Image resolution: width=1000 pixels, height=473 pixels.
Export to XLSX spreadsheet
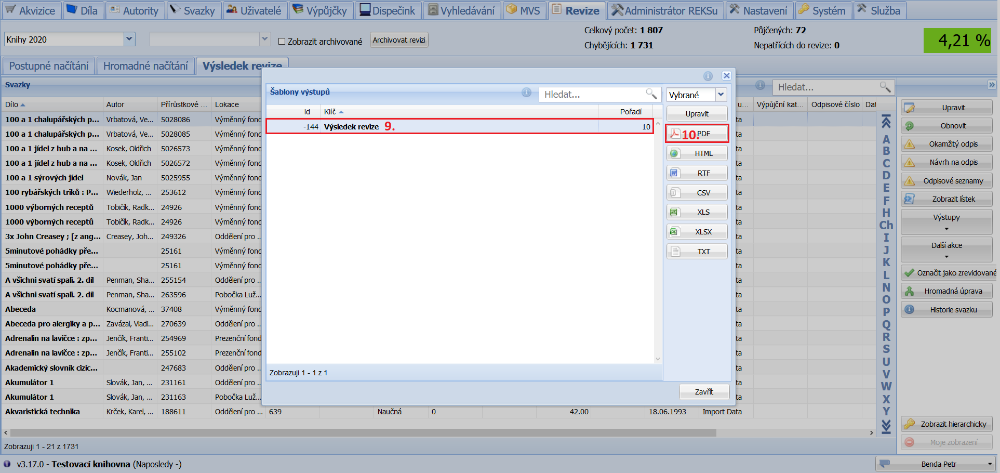coord(696,231)
